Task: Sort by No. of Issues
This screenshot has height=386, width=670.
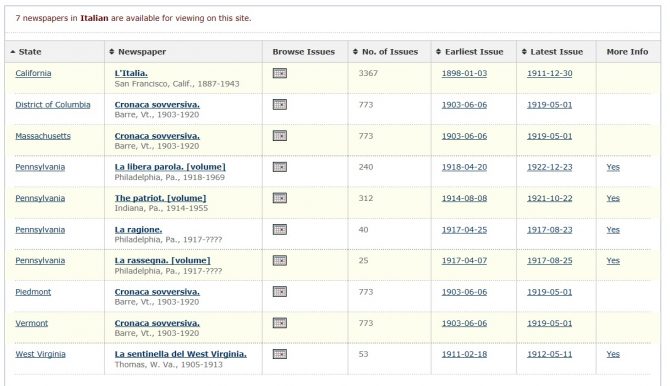Action: point(385,52)
